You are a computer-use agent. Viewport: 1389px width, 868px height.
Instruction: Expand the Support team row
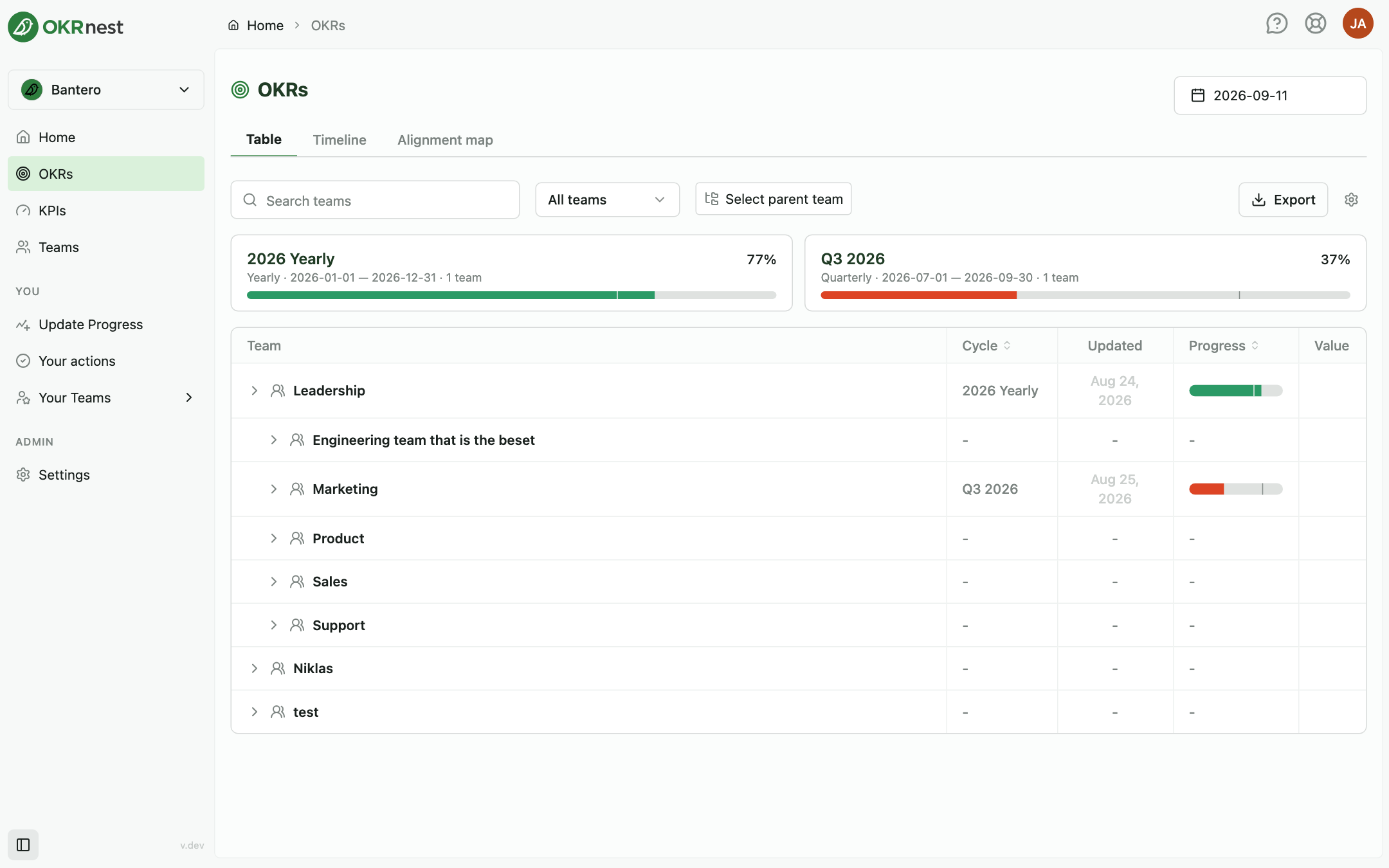274,625
